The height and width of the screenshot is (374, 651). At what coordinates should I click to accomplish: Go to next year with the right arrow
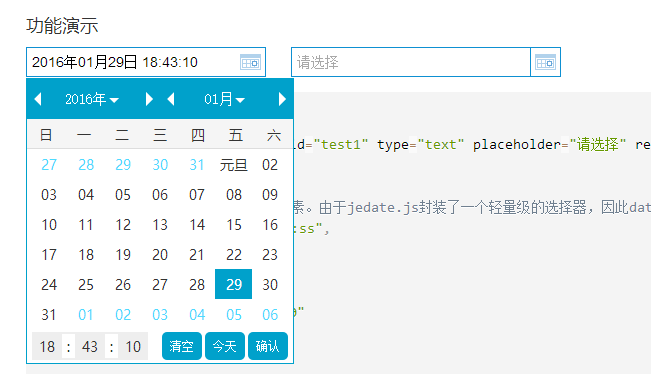point(149,99)
